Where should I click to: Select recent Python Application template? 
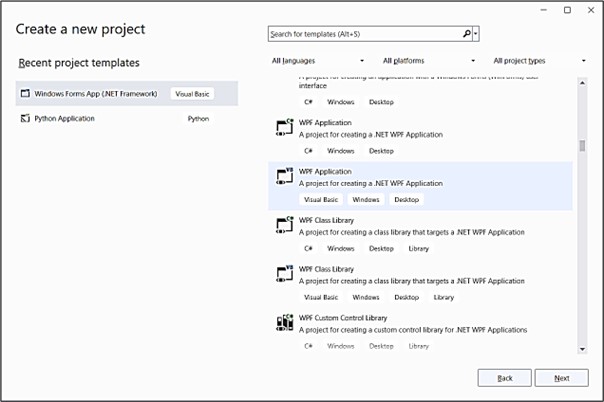click(127, 118)
